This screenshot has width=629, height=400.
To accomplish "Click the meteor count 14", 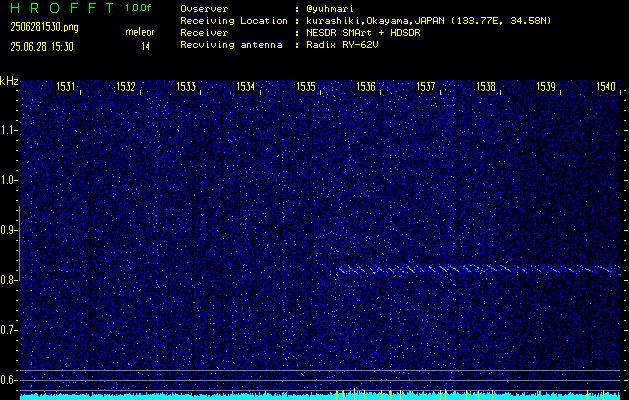I will 145,47.
